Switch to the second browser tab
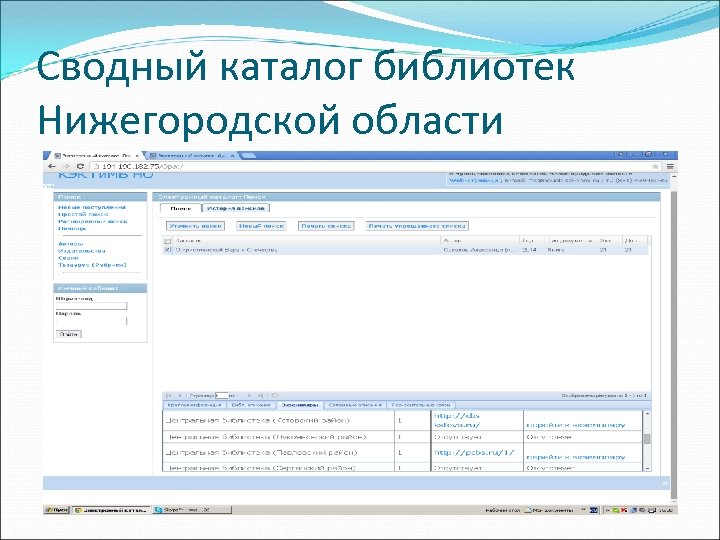The width and height of the screenshot is (720, 540). coord(191,156)
